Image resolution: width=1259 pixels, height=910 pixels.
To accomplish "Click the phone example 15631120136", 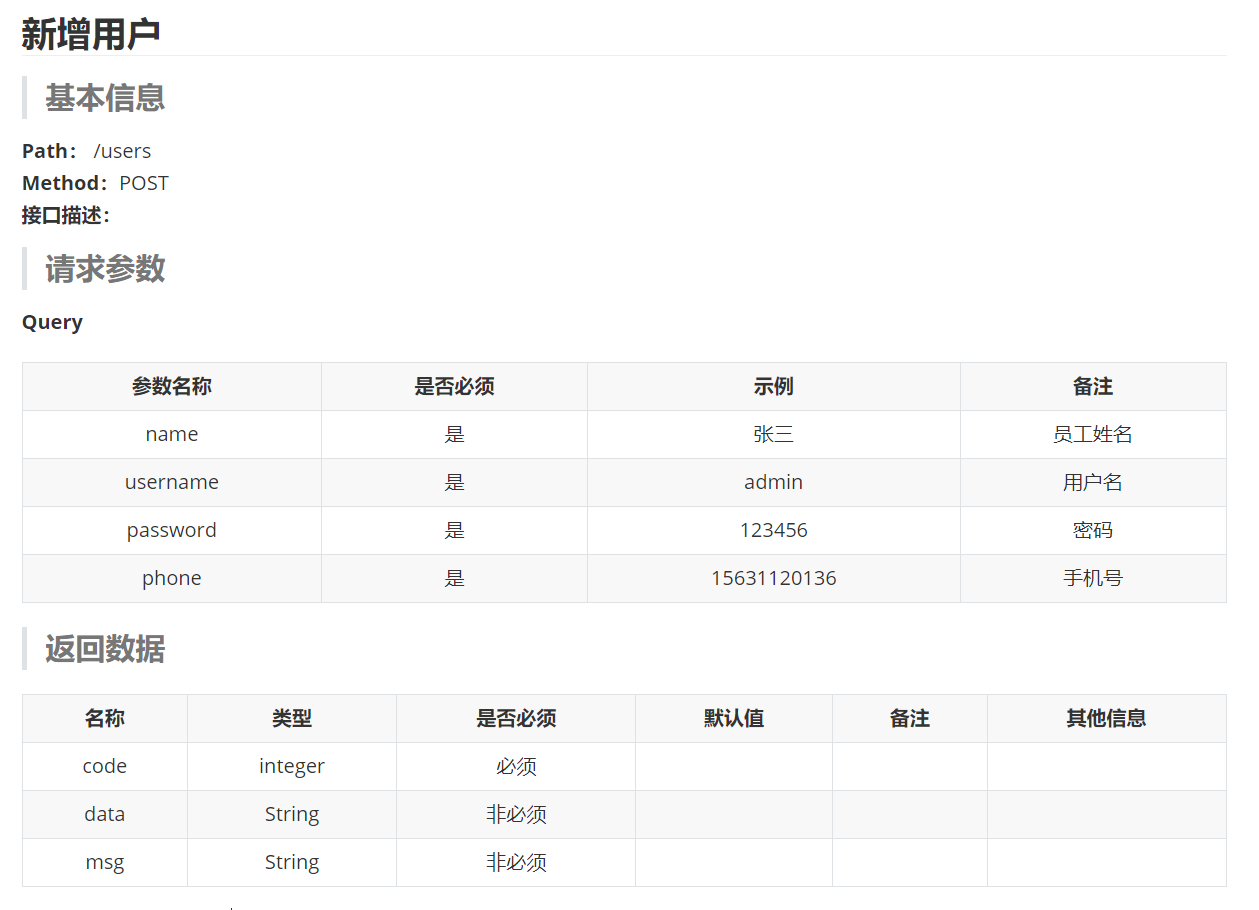I will [x=773, y=578].
